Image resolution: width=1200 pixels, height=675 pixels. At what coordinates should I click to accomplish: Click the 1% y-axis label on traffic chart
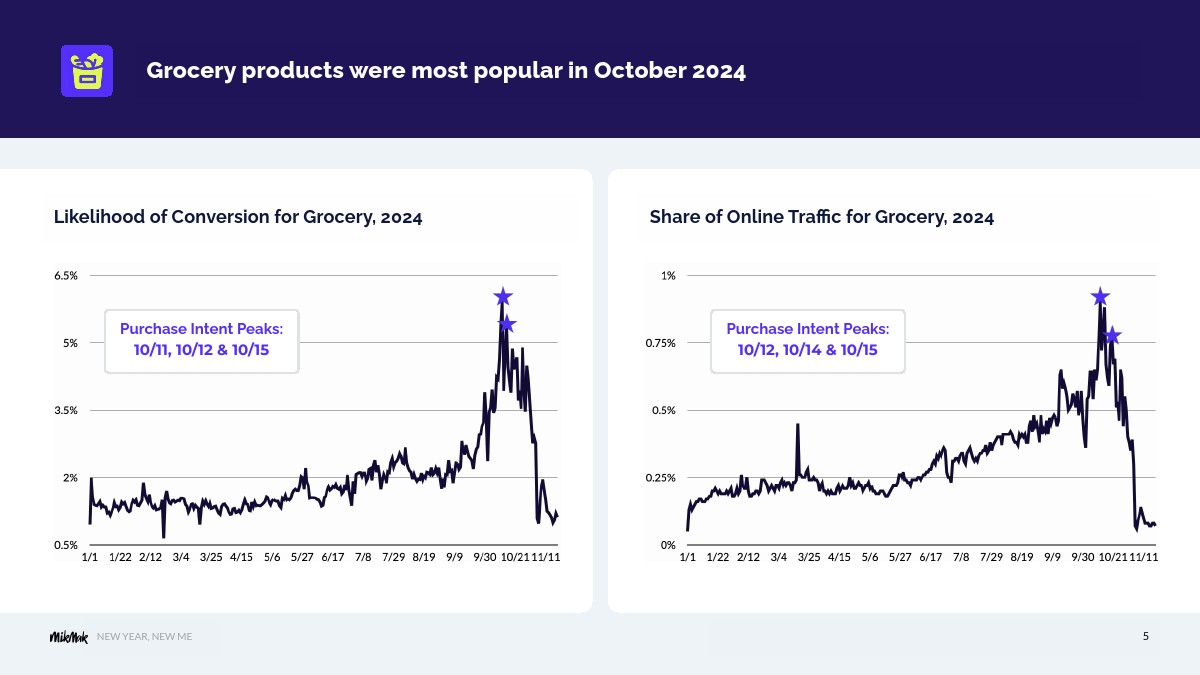[x=668, y=275]
